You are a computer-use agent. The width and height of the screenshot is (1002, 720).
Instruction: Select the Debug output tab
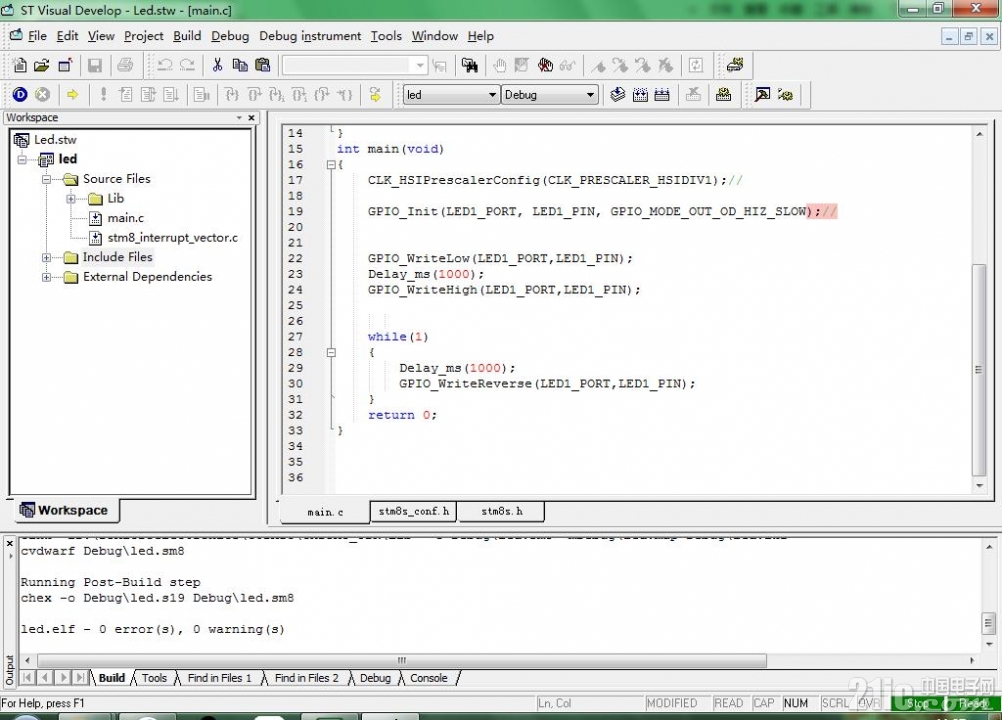click(375, 678)
